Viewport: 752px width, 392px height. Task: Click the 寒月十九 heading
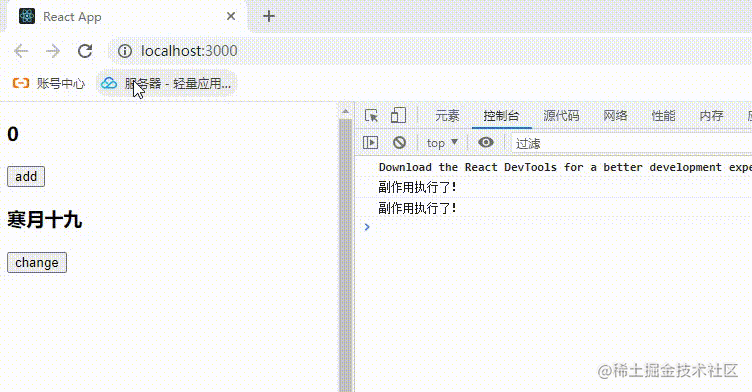pyautogui.click(x=45, y=220)
